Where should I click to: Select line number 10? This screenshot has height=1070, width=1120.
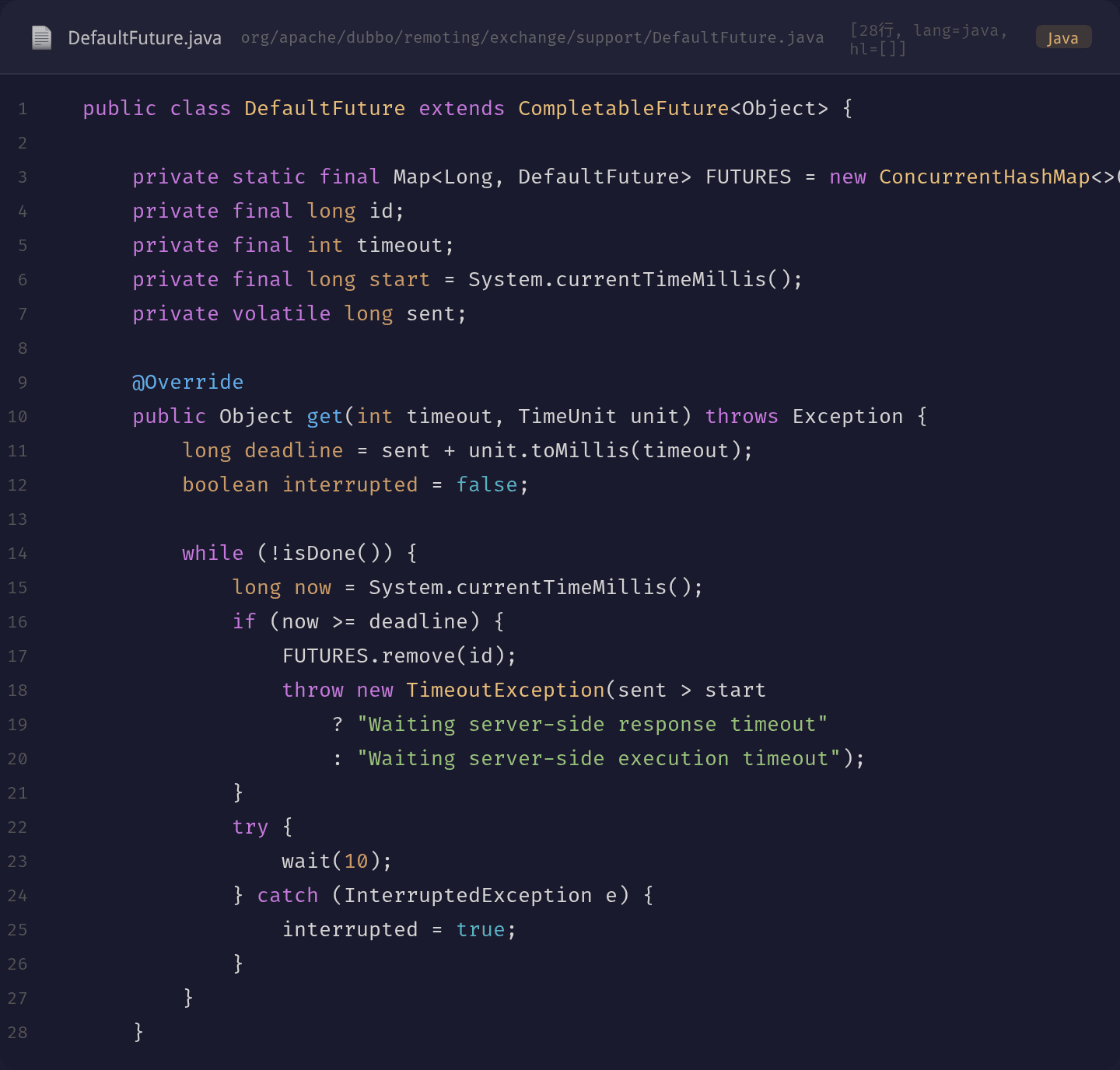pyautogui.click(x=17, y=417)
